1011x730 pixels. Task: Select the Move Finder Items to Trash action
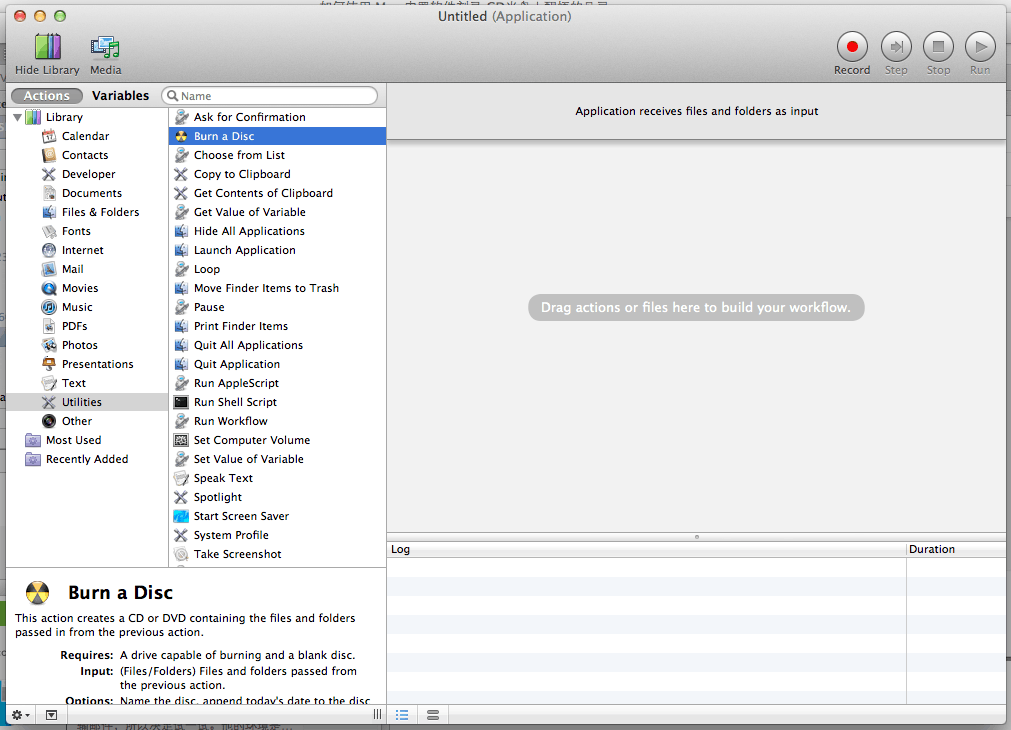277,288
